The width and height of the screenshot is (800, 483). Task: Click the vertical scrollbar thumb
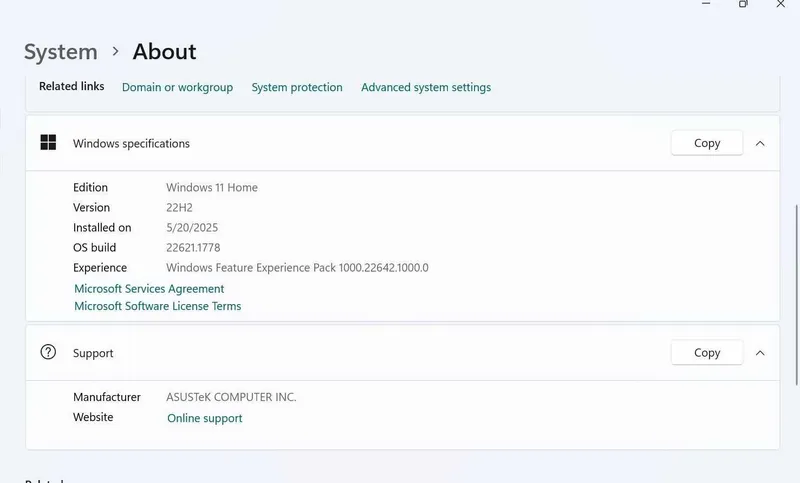(x=797, y=295)
